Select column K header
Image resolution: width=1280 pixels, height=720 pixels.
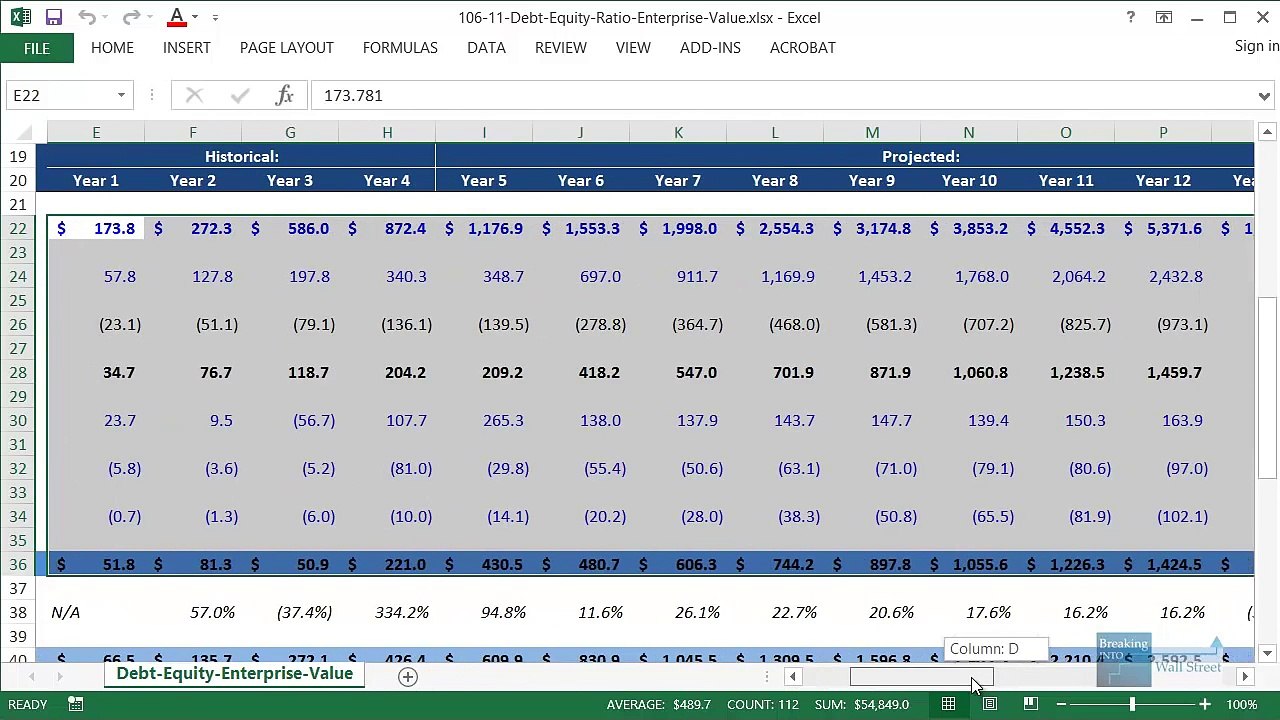678,132
